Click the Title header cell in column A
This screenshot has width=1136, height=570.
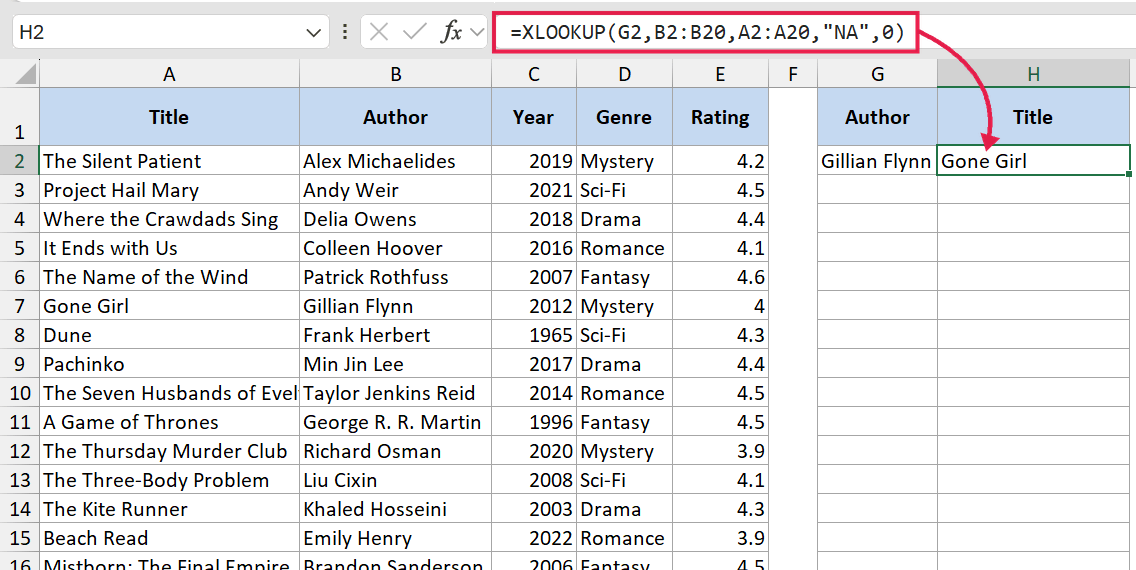pos(170,117)
